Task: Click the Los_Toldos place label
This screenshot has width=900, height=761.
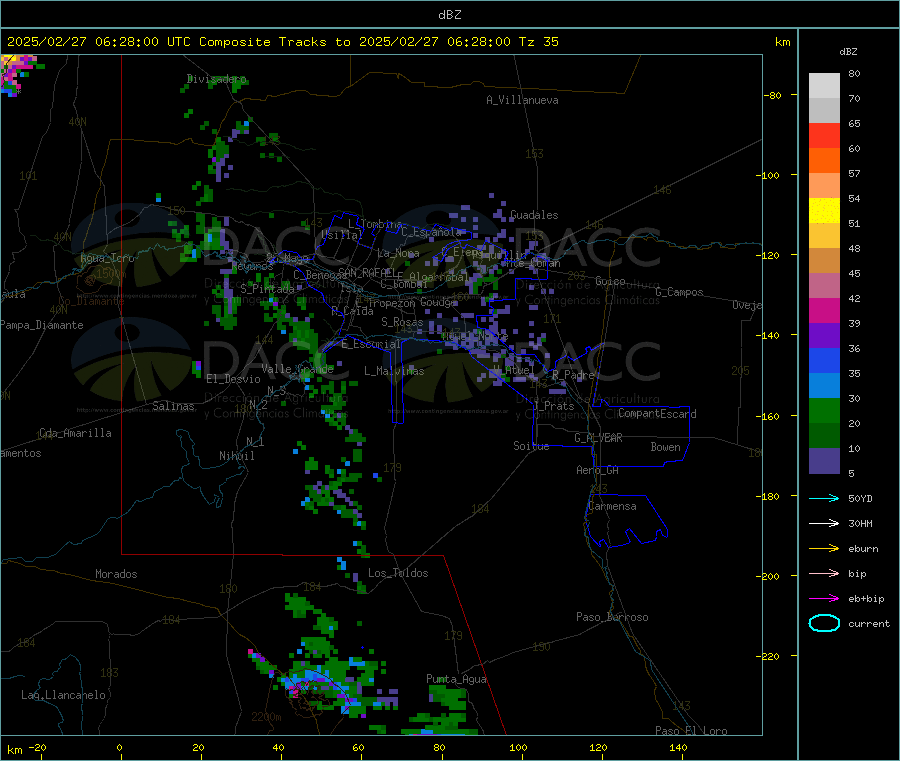Action: 398,573
